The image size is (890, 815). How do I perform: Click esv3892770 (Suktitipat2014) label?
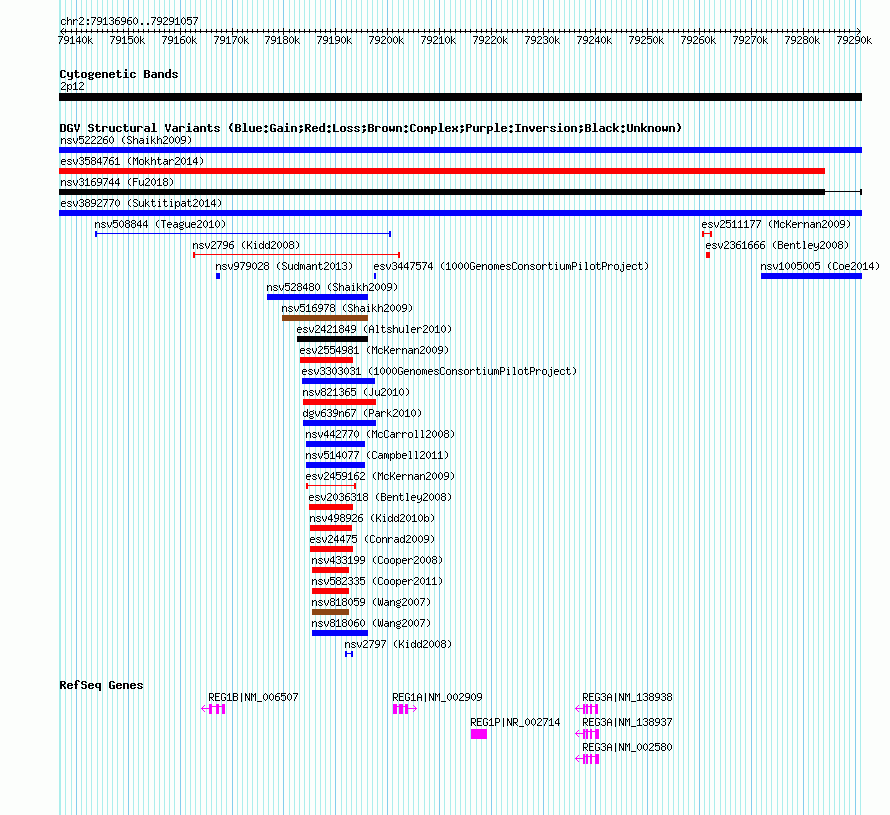141,203
